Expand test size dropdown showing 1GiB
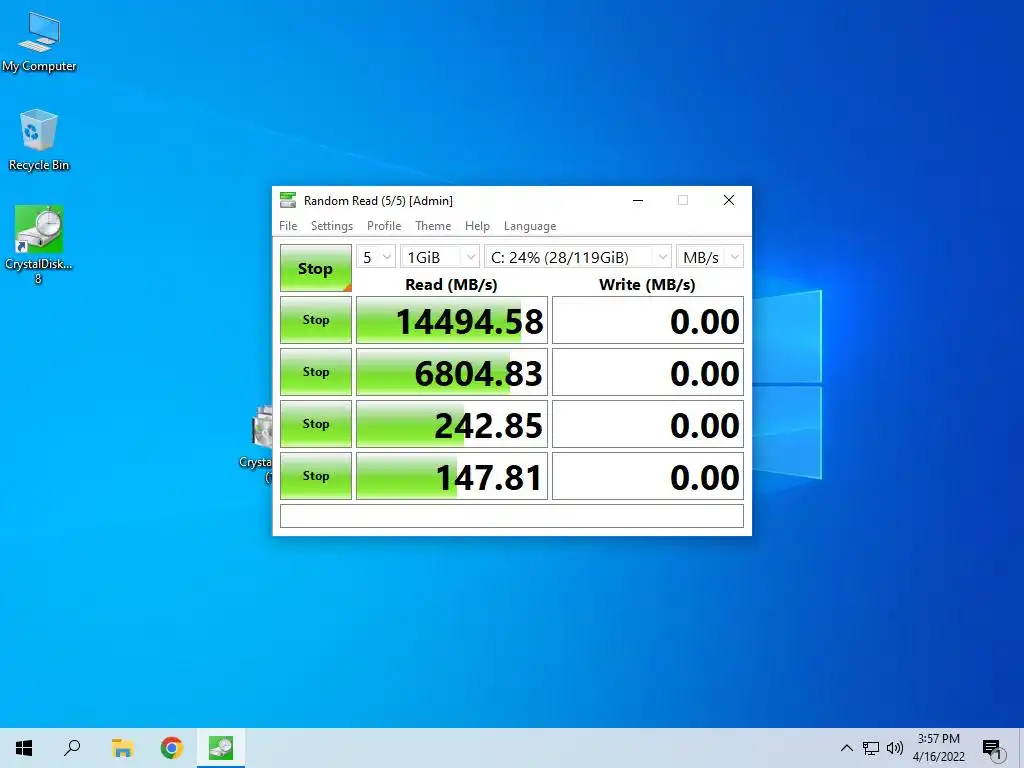The width and height of the screenshot is (1024, 768). pos(440,257)
